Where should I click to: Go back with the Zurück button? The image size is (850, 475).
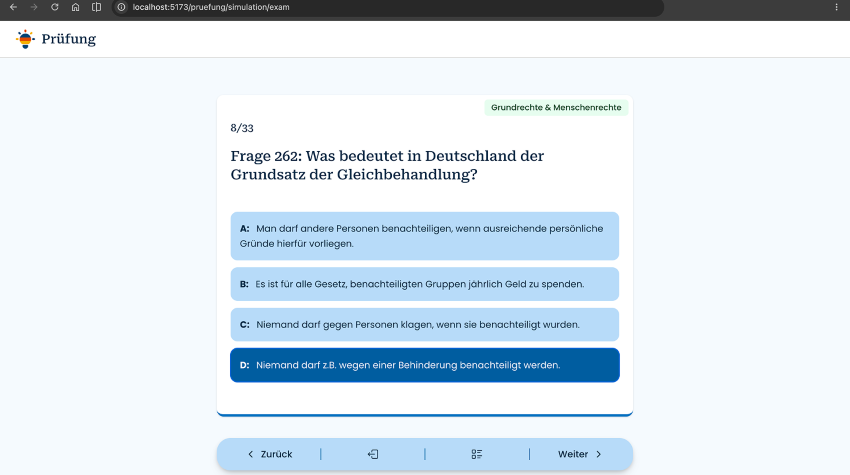(270, 454)
